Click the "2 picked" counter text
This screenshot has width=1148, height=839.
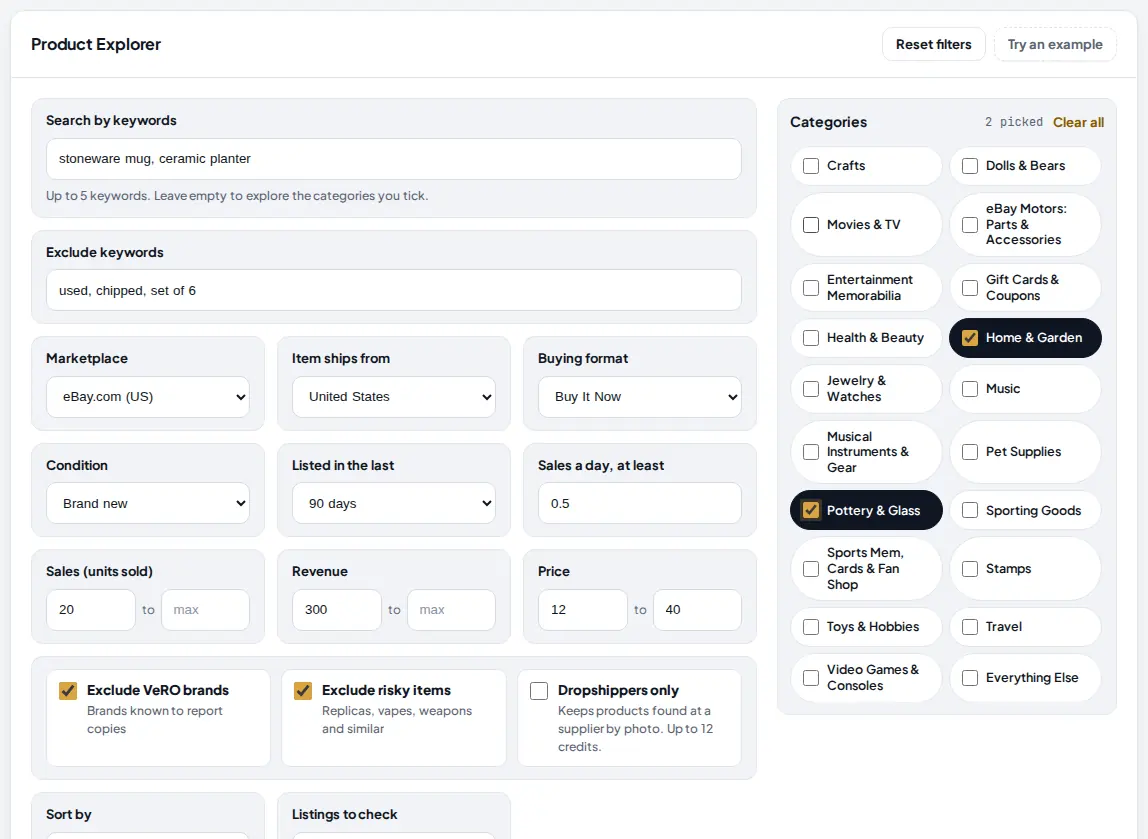pos(1013,122)
